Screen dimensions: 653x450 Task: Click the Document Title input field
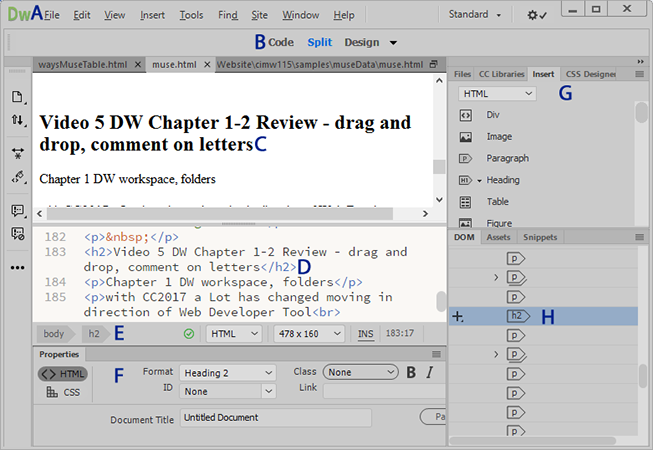pos(295,417)
